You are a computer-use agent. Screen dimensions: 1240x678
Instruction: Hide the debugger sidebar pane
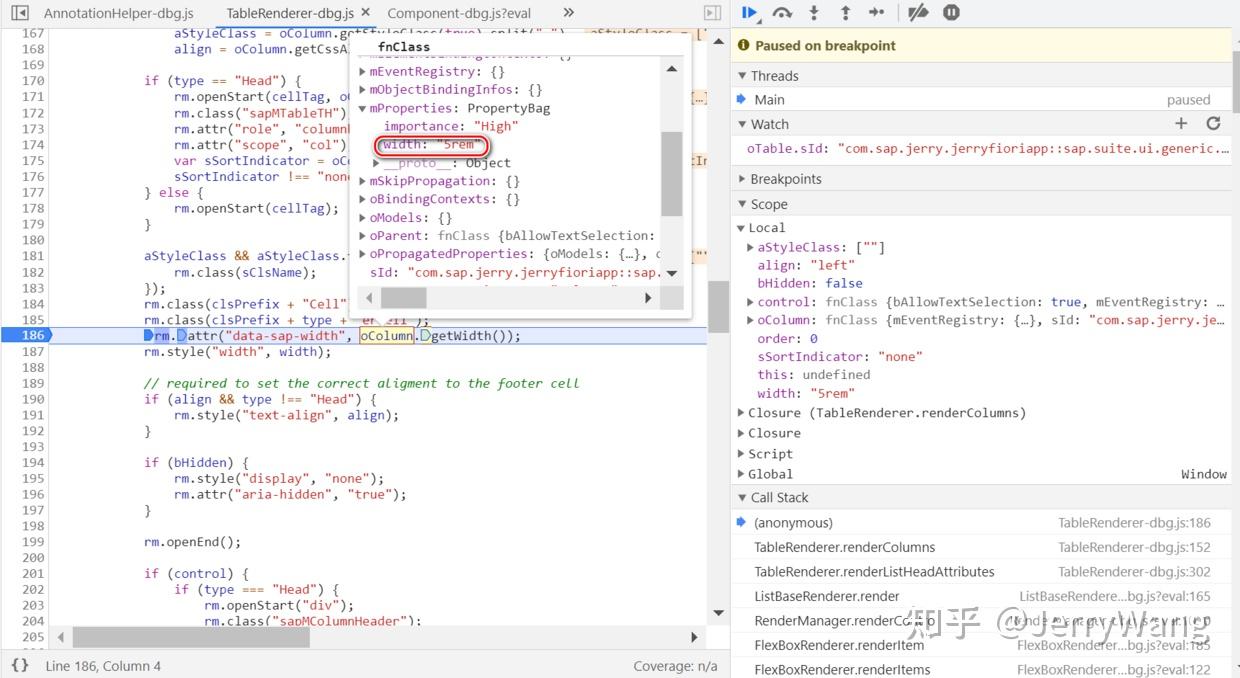tap(712, 13)
